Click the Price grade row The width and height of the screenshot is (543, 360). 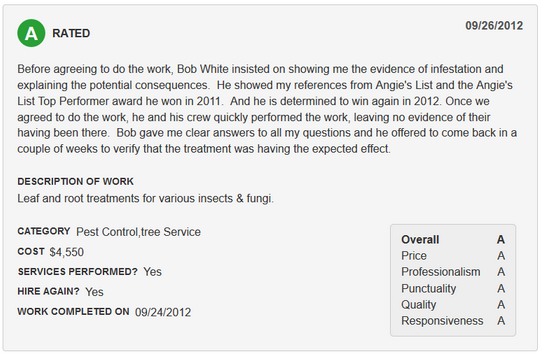click(x=453, y=256)
